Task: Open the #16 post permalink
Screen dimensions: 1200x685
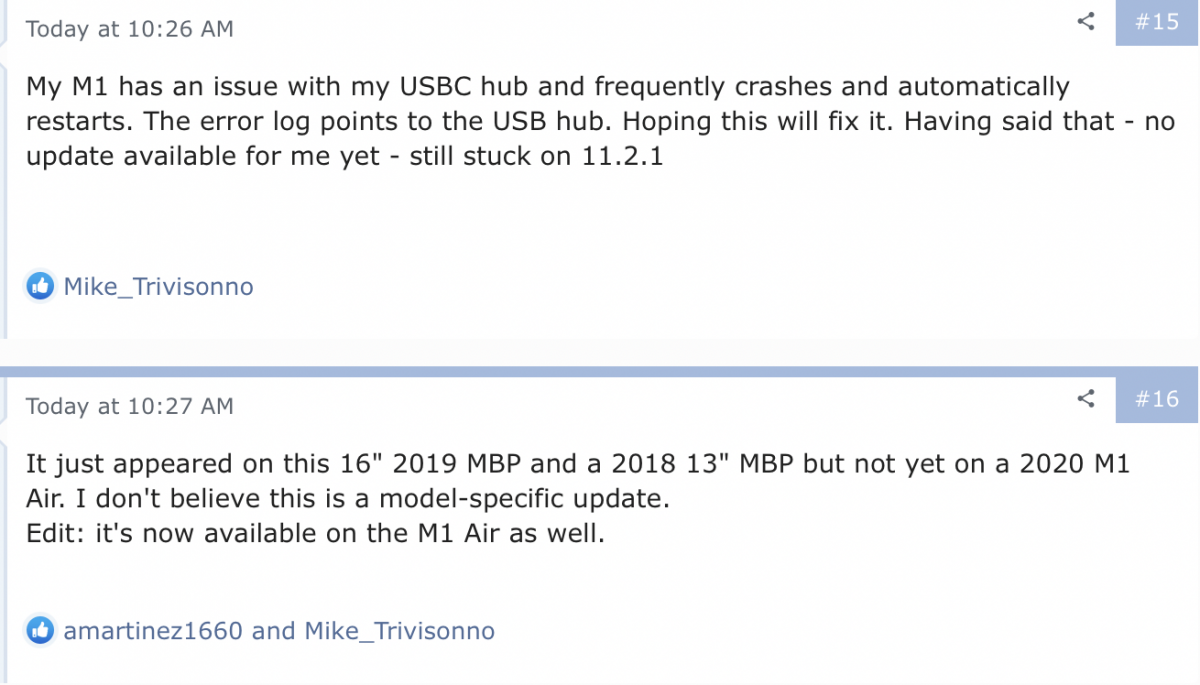Action: tap(1158, 399)
